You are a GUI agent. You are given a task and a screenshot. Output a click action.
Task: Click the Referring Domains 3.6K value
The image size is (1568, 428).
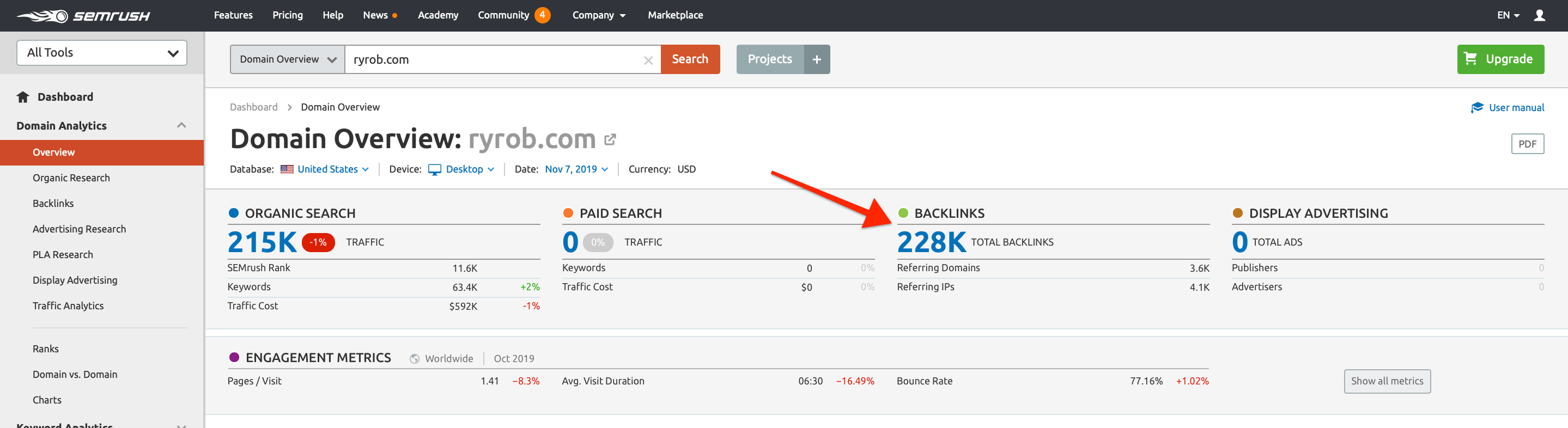[1199, 268]
